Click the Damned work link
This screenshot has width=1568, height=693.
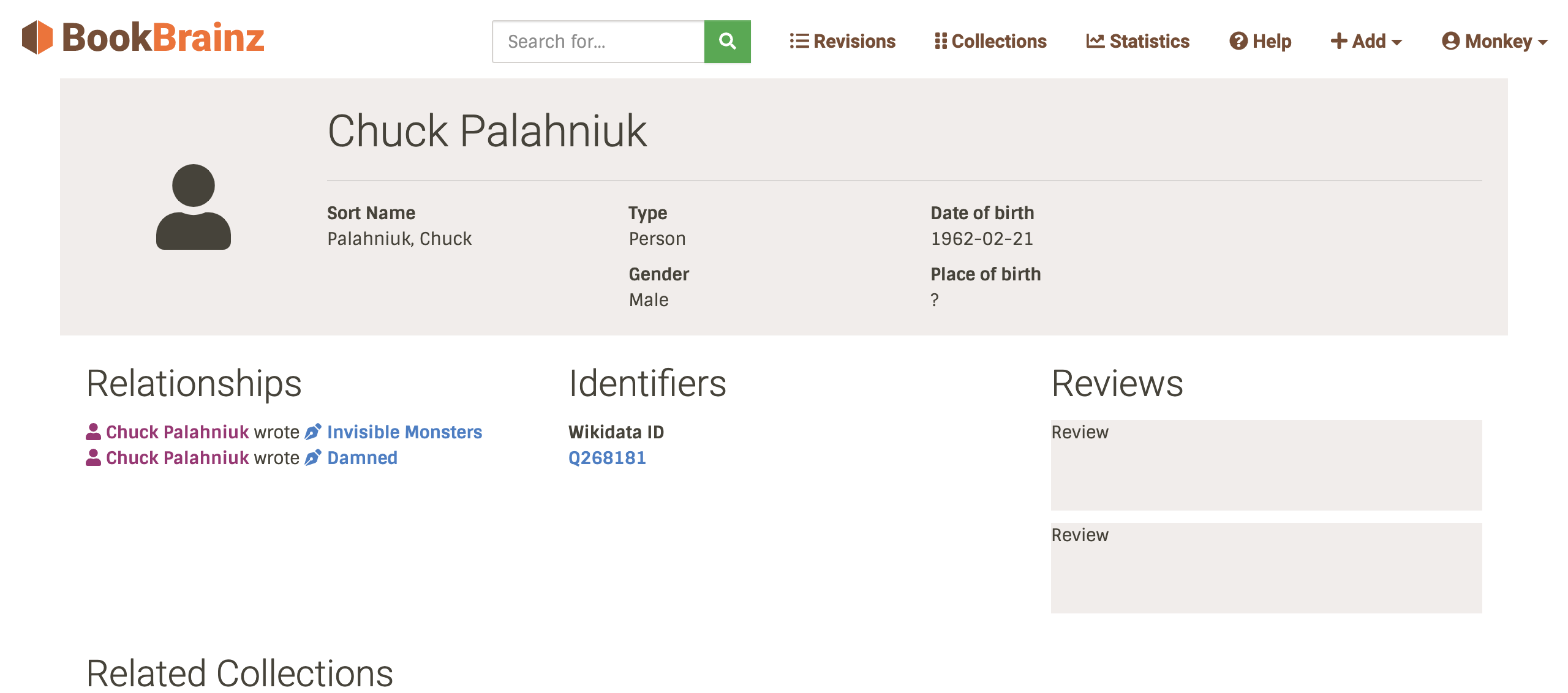coord(362,458)
